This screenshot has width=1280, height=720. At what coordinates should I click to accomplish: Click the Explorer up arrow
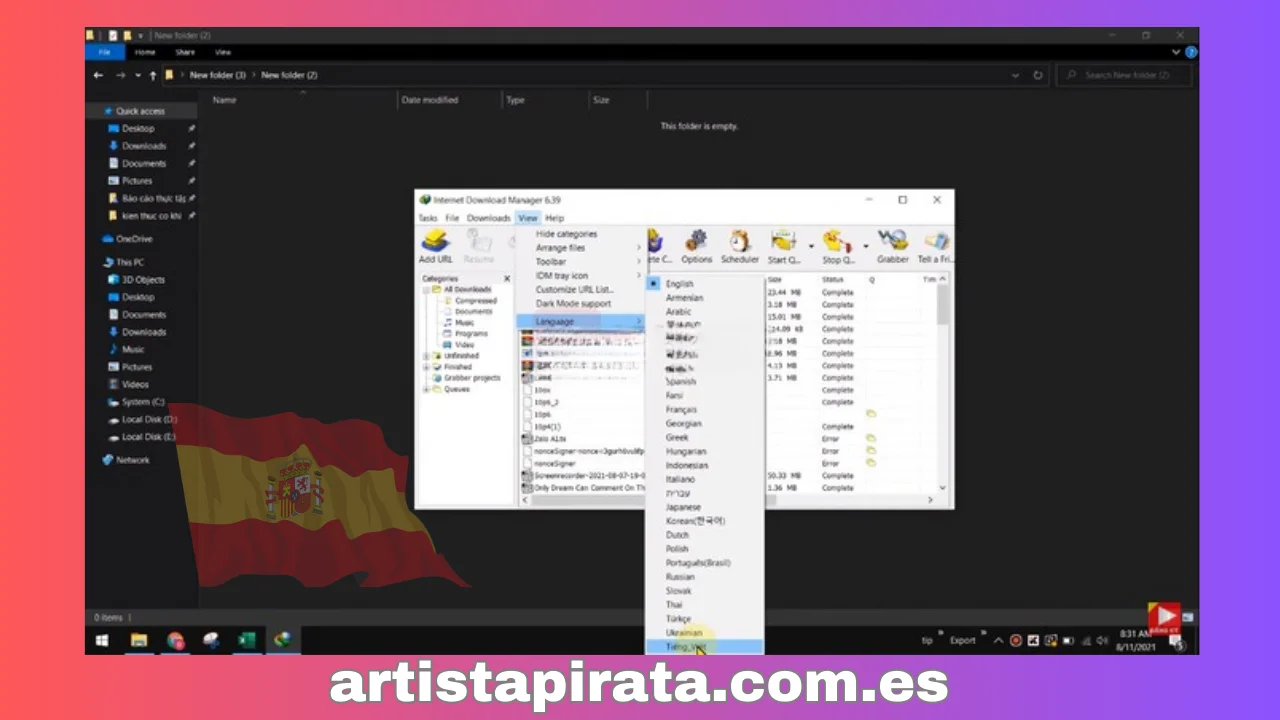pos(152,75)
